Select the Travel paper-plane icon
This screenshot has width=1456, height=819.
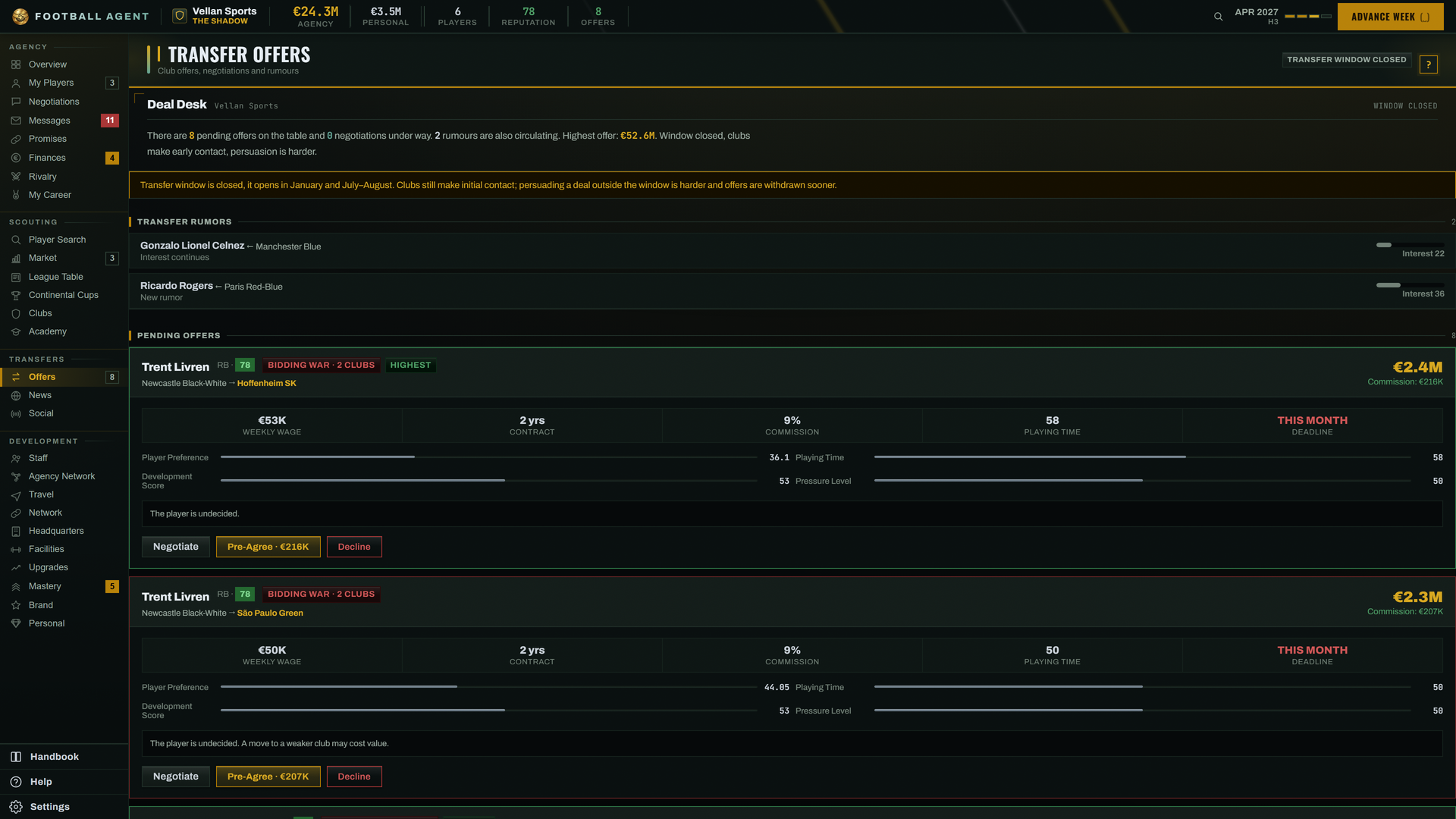pos(16,494)
